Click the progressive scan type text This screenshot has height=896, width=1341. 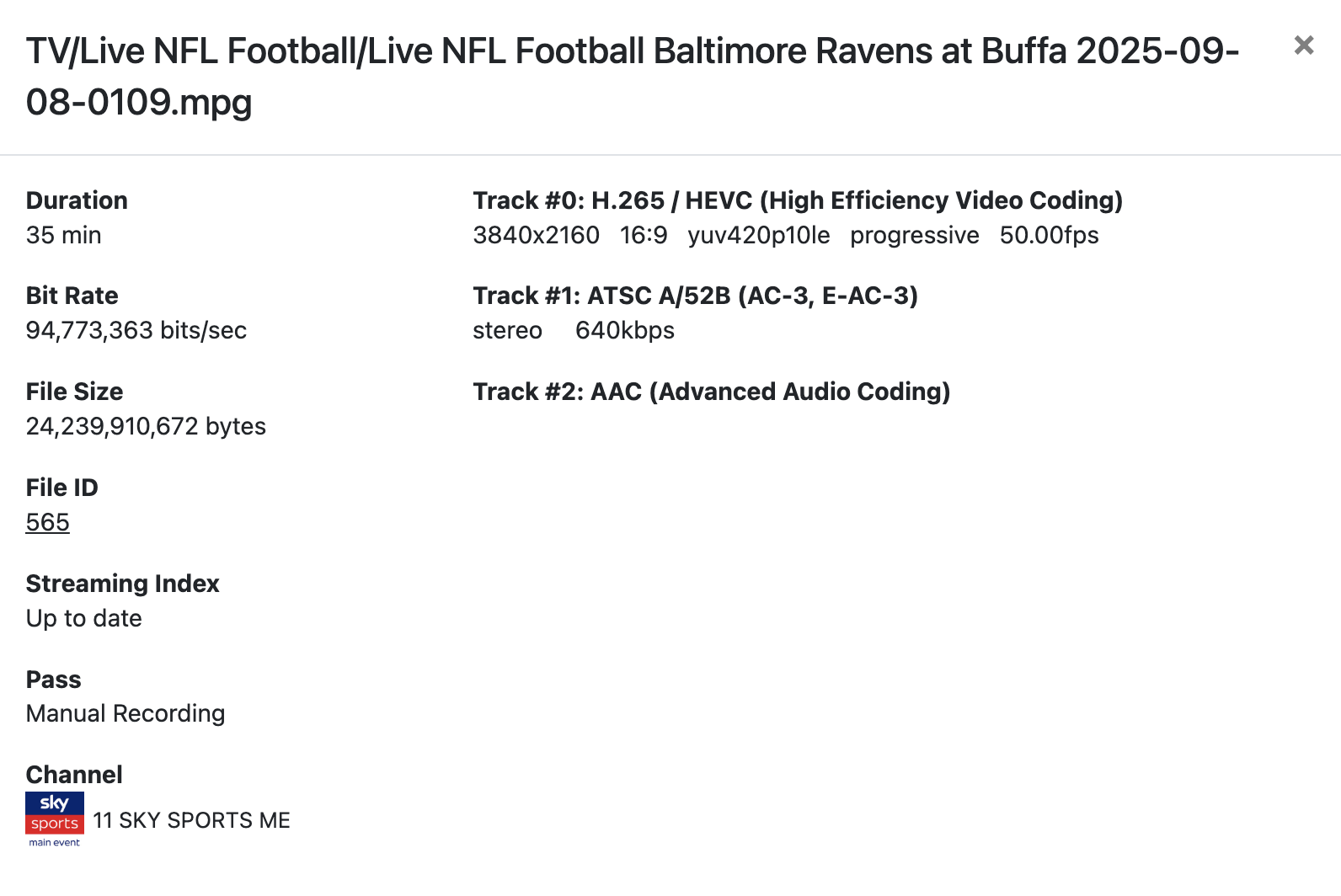click(x=914, y=236)
